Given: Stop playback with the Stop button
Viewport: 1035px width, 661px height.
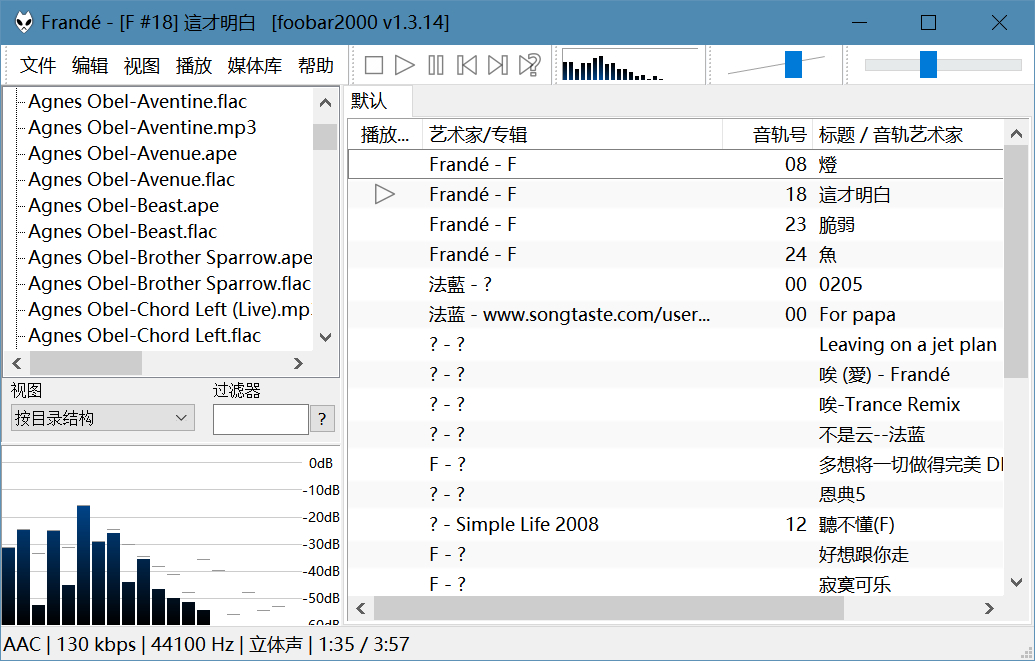Looking at the screenshot, I should coord(374,65).
